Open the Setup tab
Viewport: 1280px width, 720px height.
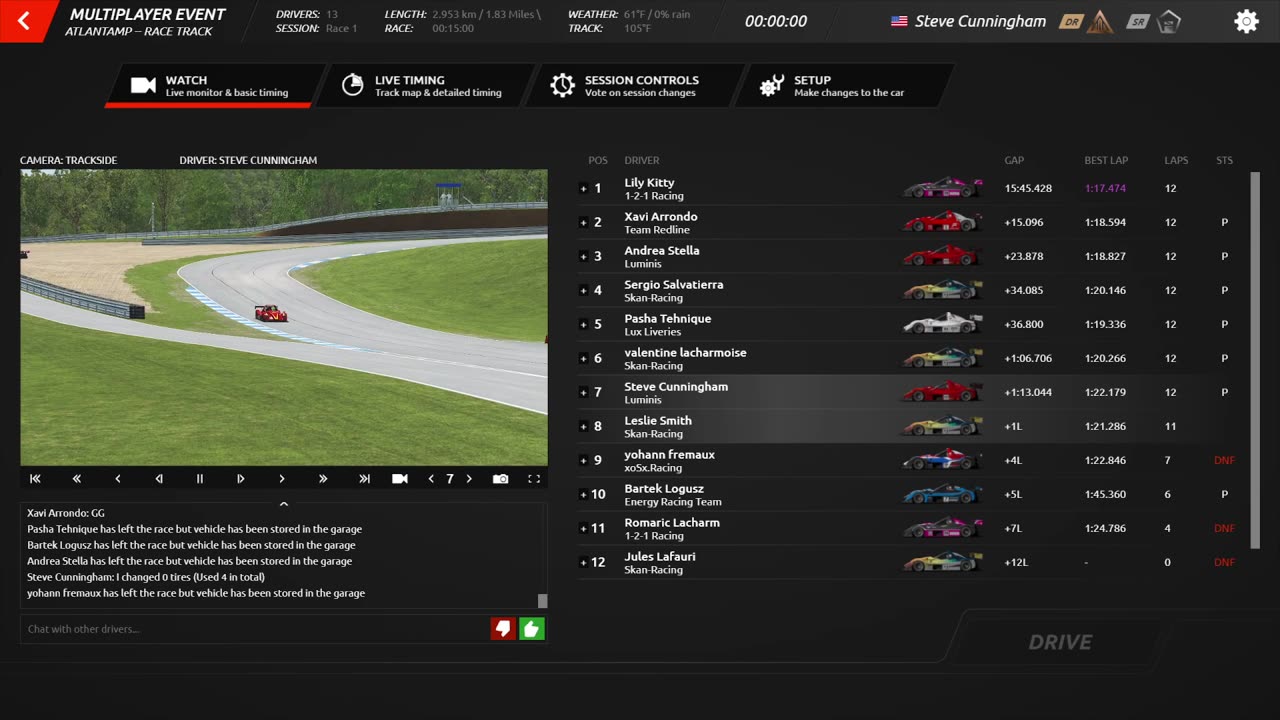point(843,86)
